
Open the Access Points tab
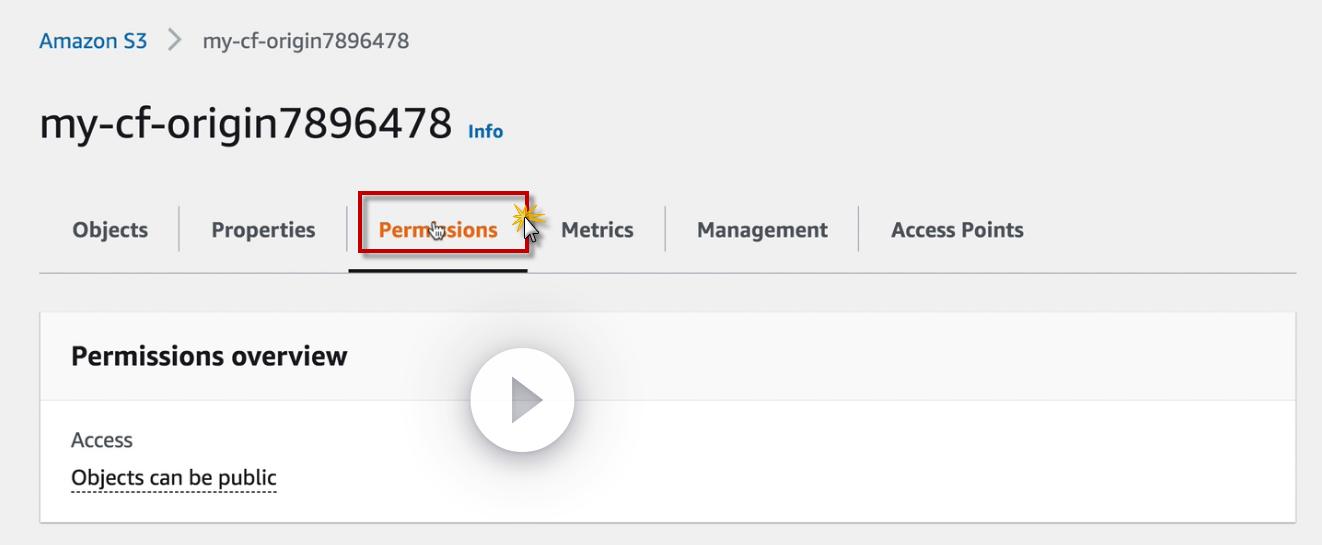click(x=957, y=230)
